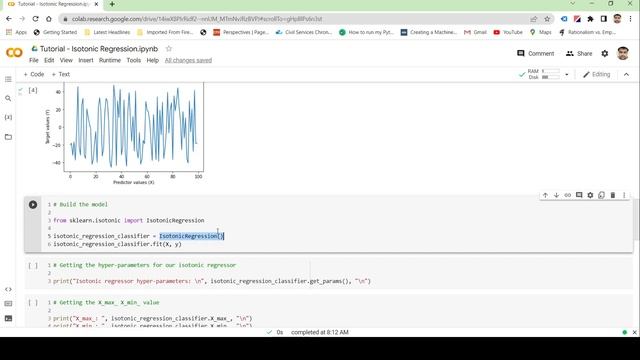The image size is (640, 360).
Task: Open the Maps bookmark
Action: (x=541, y=32)
